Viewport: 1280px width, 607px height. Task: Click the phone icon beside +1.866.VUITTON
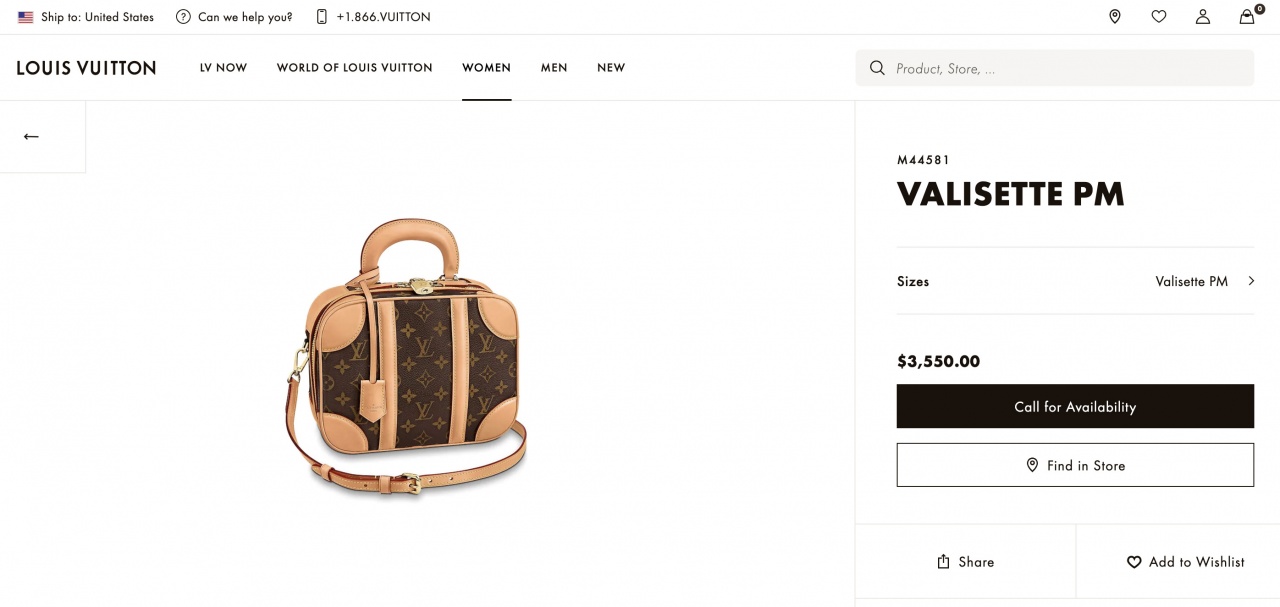pyautogui.click(x=322, y=17)
